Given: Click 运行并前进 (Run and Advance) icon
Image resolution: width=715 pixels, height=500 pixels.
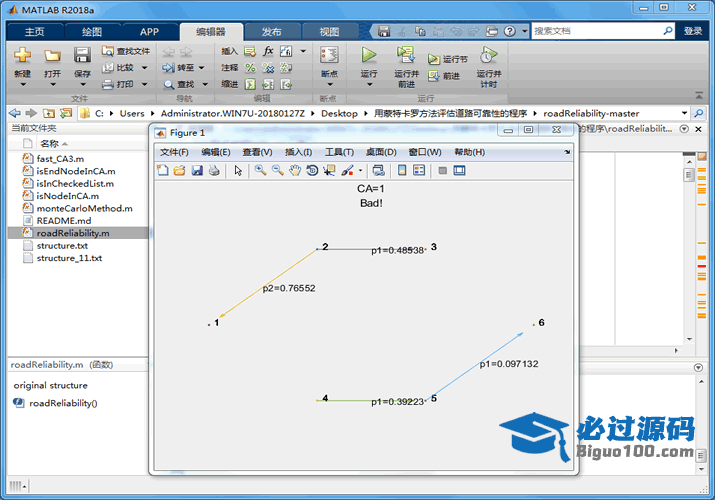Looking at the screenshot, I should (405, 55).
